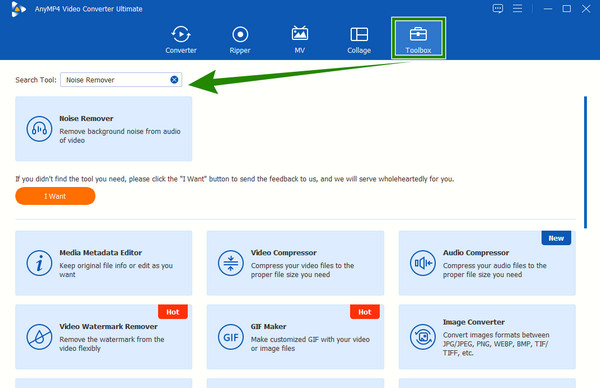Click into the Search Tool input field
The image size is (600, 388).
click(121, 80)
